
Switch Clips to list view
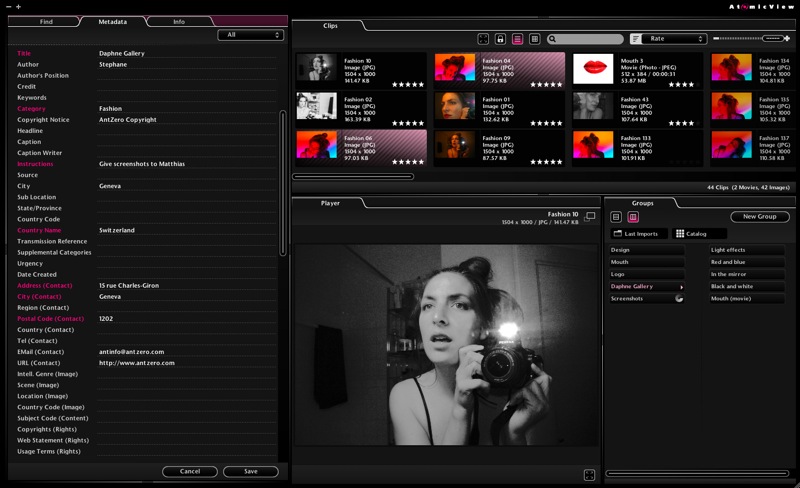[517, 39]
